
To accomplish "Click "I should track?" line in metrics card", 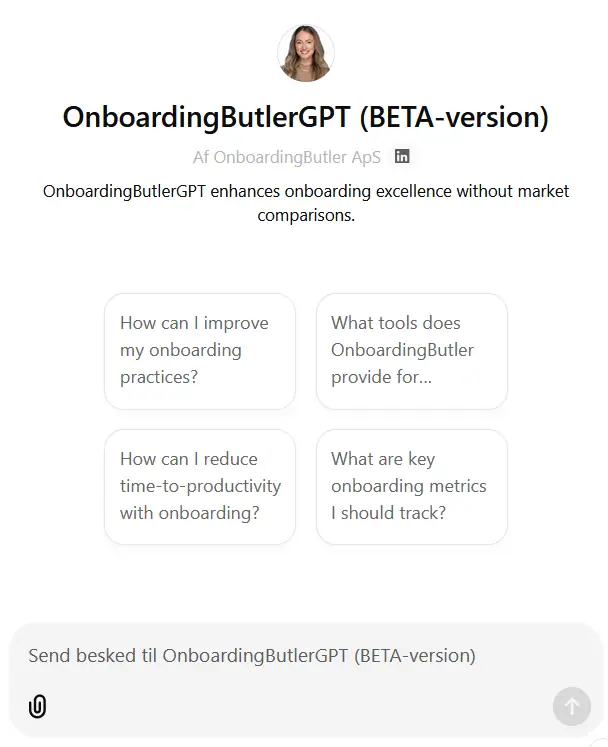I will [388, 513].
